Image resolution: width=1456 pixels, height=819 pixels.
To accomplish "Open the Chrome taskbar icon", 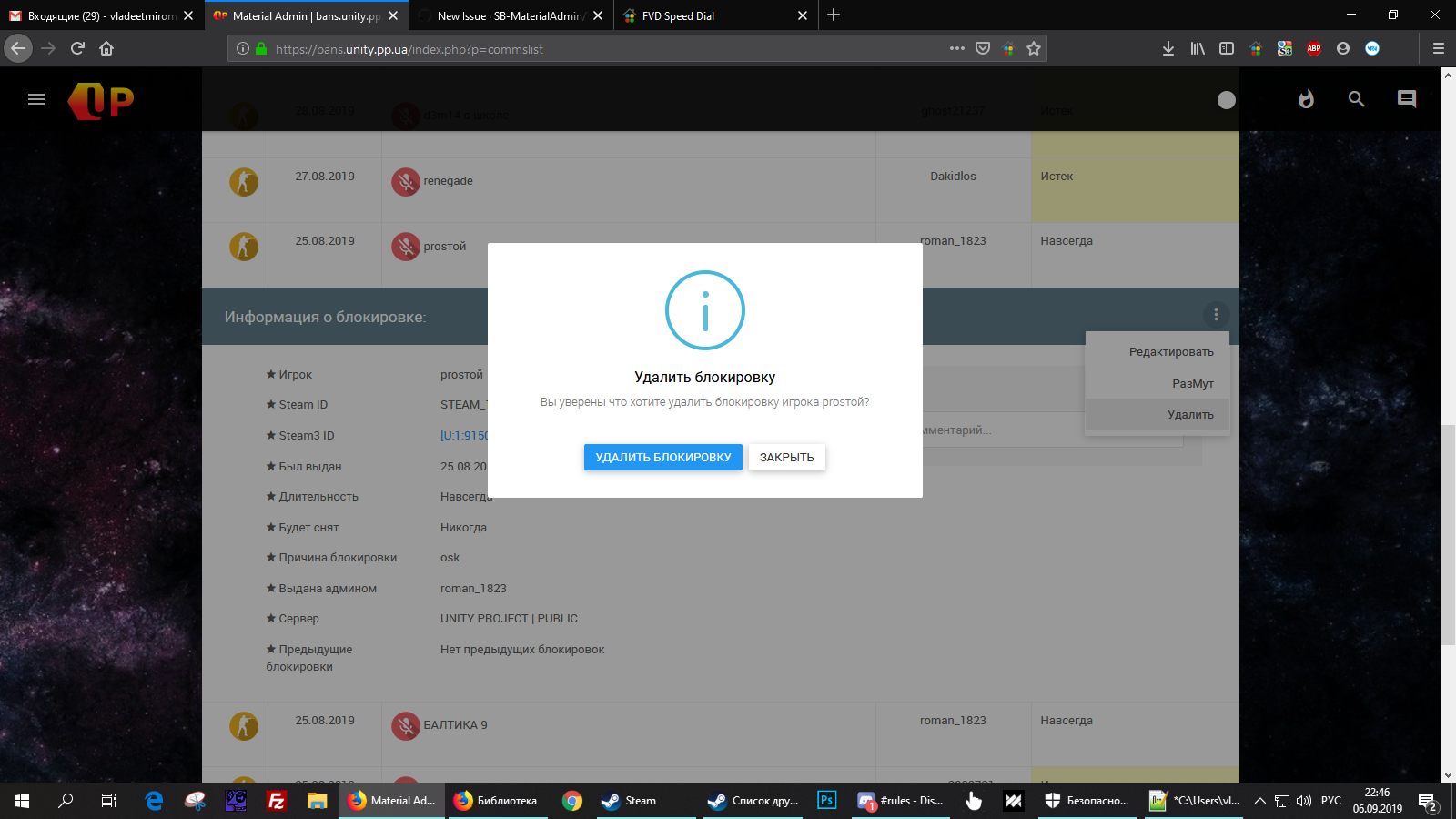I will pos(572,801).
